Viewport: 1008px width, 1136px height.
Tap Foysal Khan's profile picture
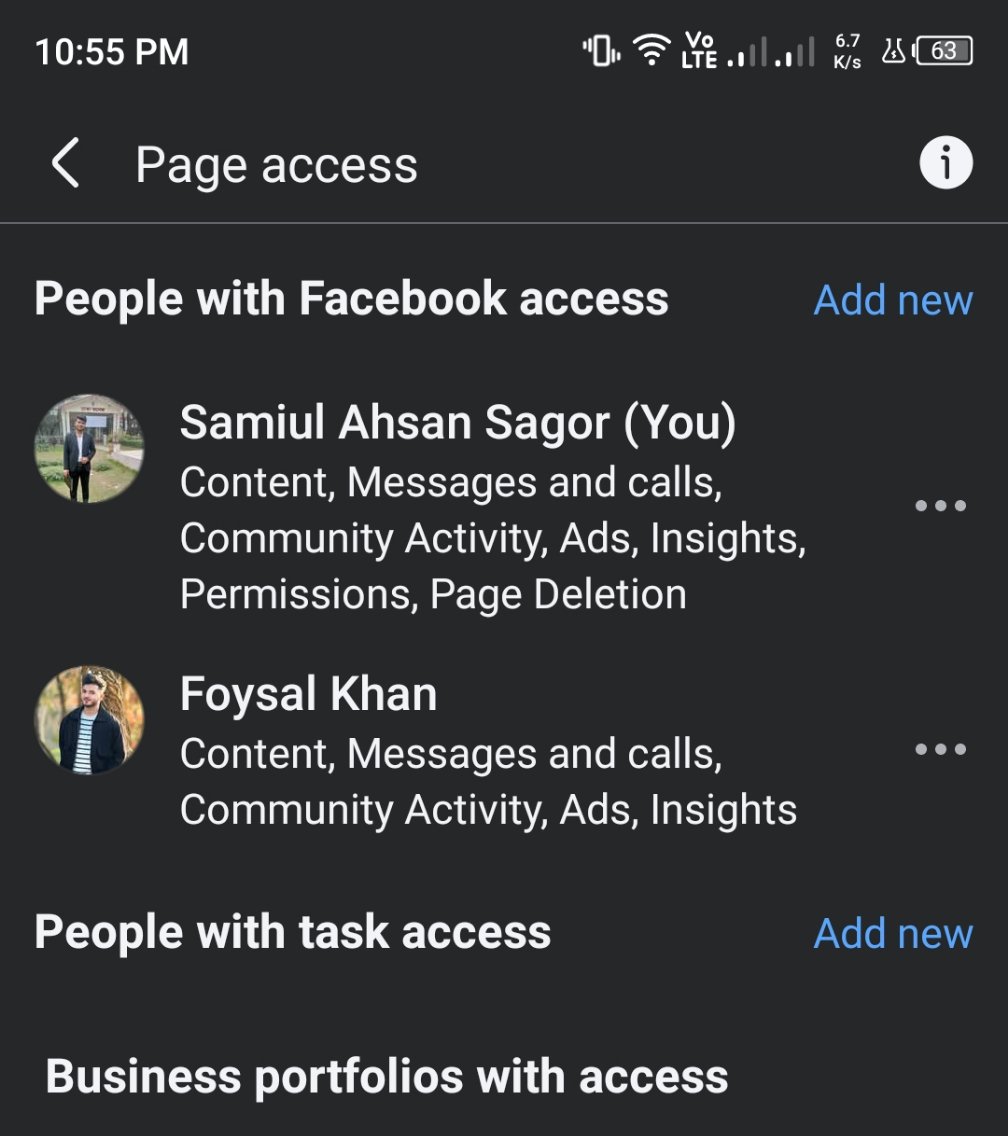[x=89, y=720]
